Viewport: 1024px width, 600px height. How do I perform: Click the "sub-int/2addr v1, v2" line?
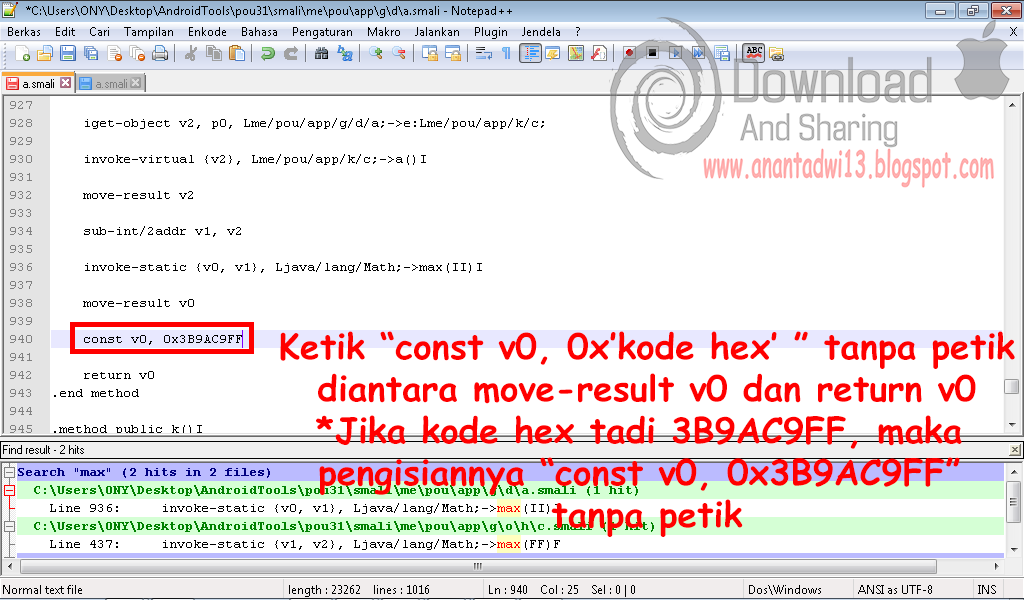click(x=162, y=231)
